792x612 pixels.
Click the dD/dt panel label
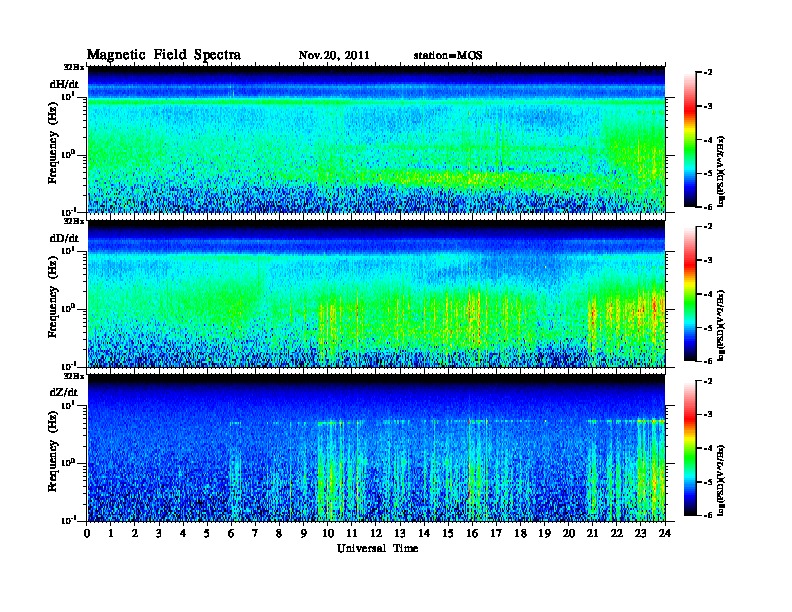click(x=64, y=238)
